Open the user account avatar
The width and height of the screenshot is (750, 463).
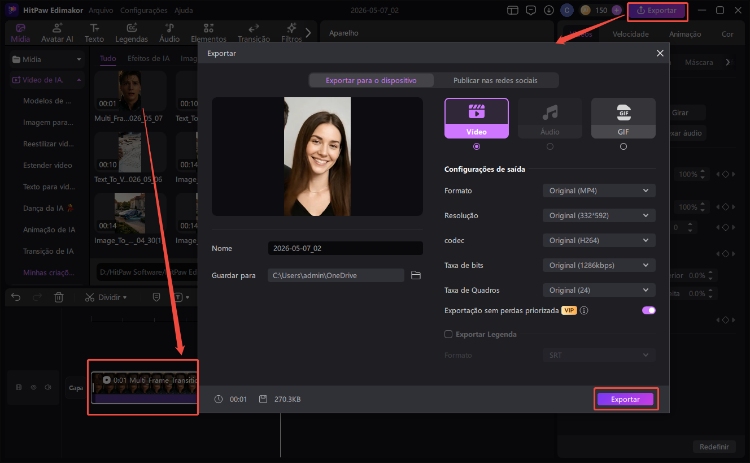click(x=567, y=10)
